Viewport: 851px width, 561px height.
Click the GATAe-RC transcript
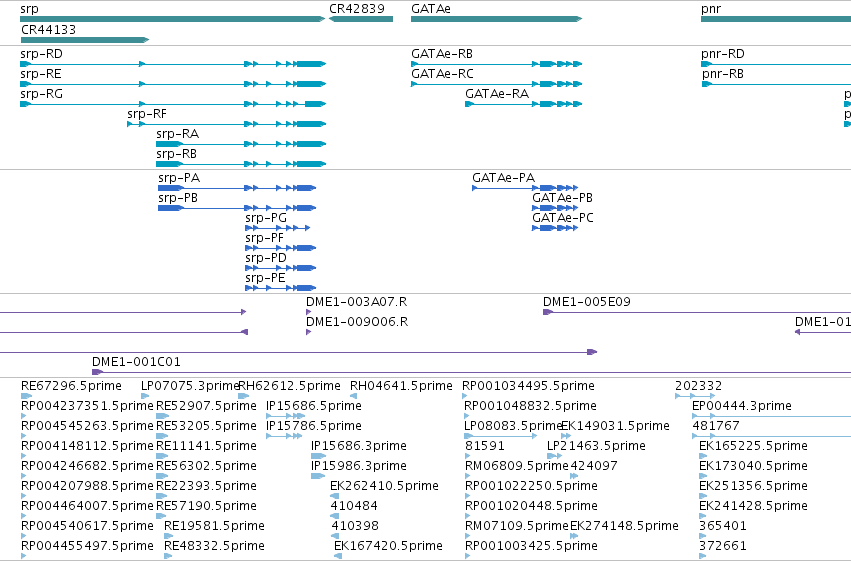tap(497, 84)
